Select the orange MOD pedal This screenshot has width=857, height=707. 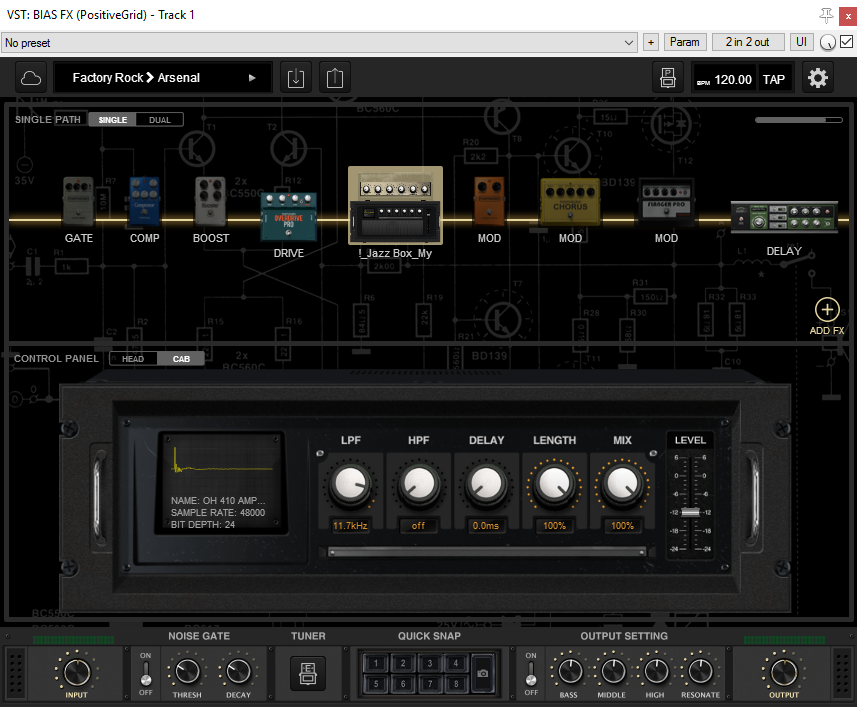(489, 201)
